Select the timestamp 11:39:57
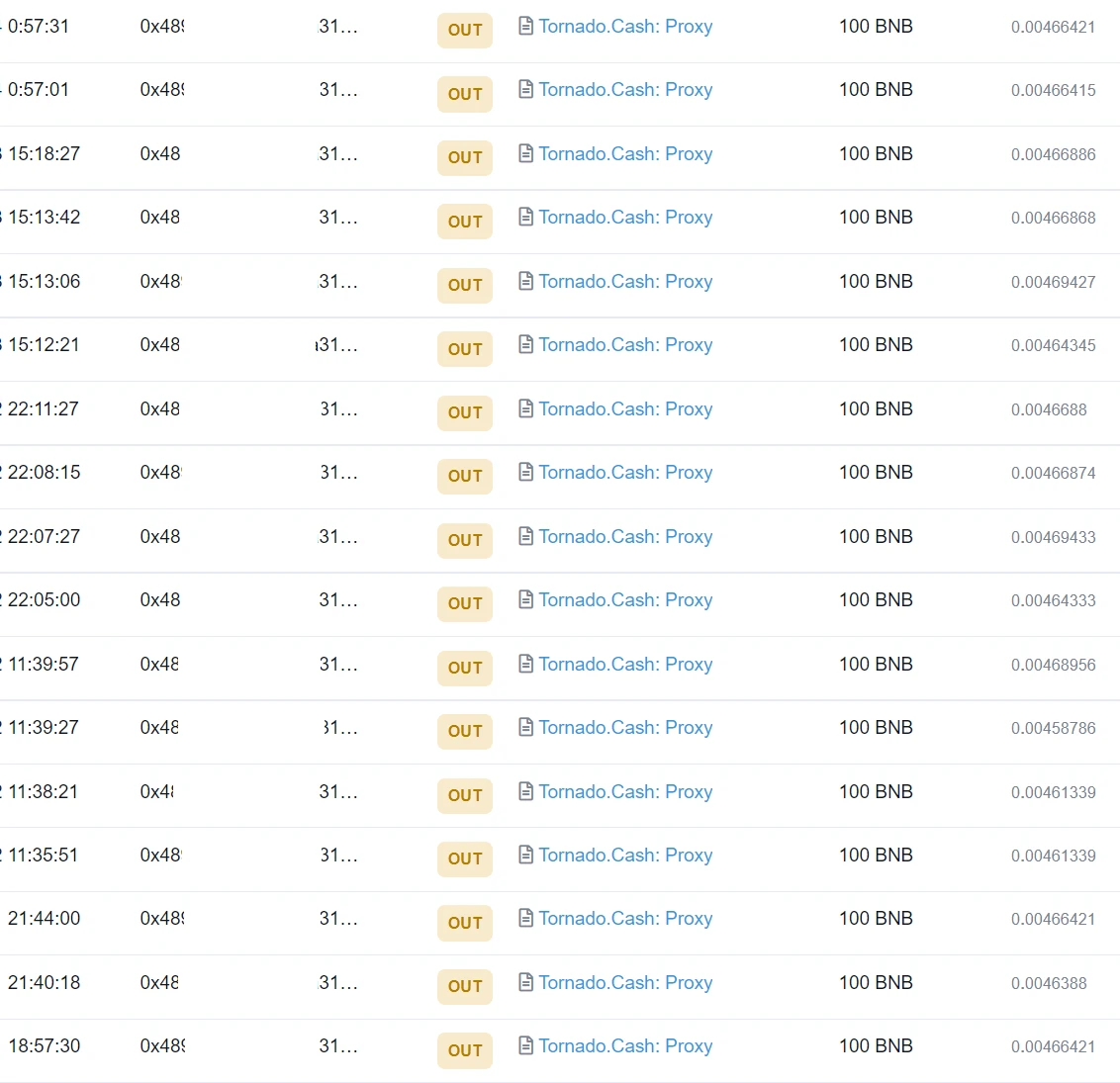 click(44, 664)
